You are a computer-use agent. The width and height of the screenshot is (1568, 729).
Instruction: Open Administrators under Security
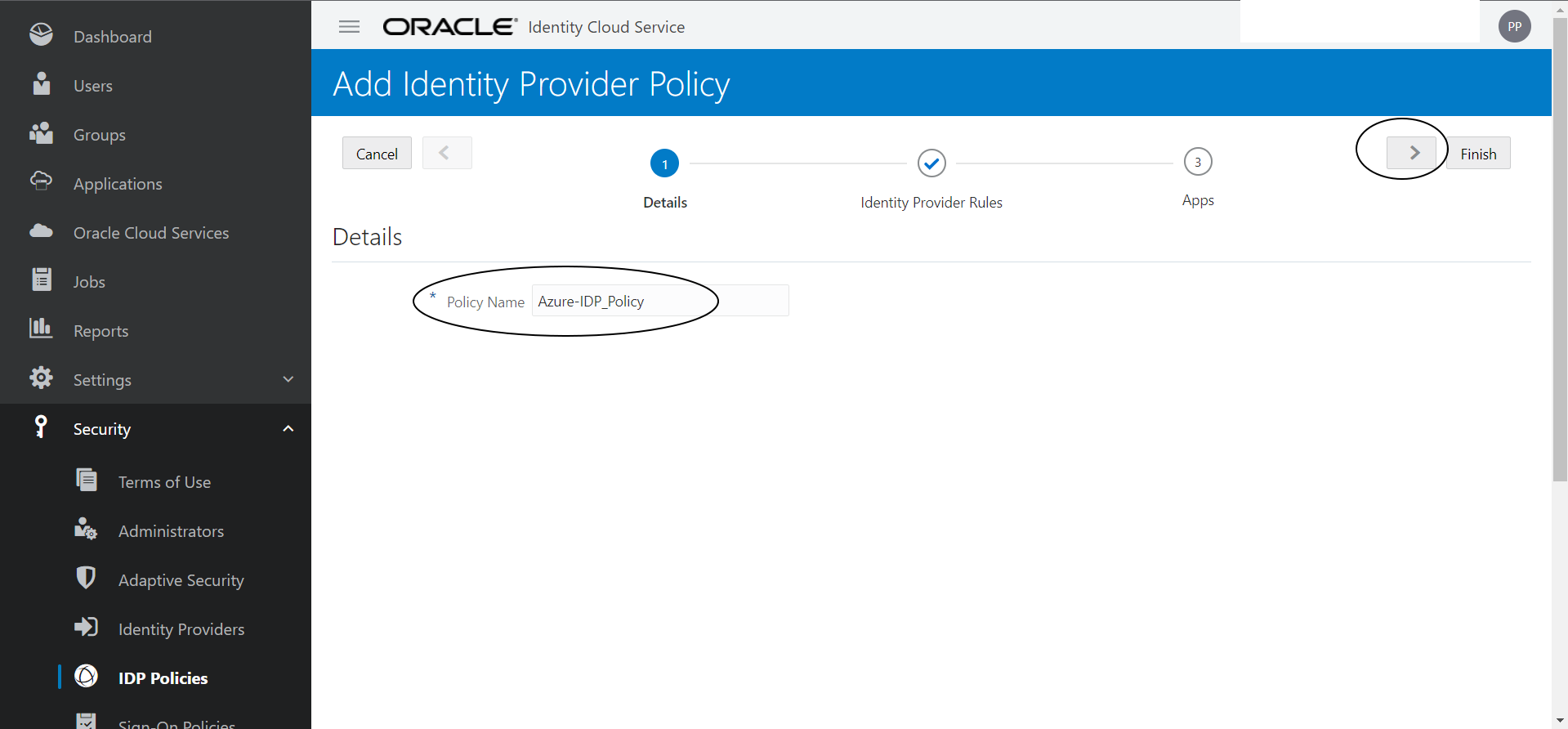click(171, 531)
